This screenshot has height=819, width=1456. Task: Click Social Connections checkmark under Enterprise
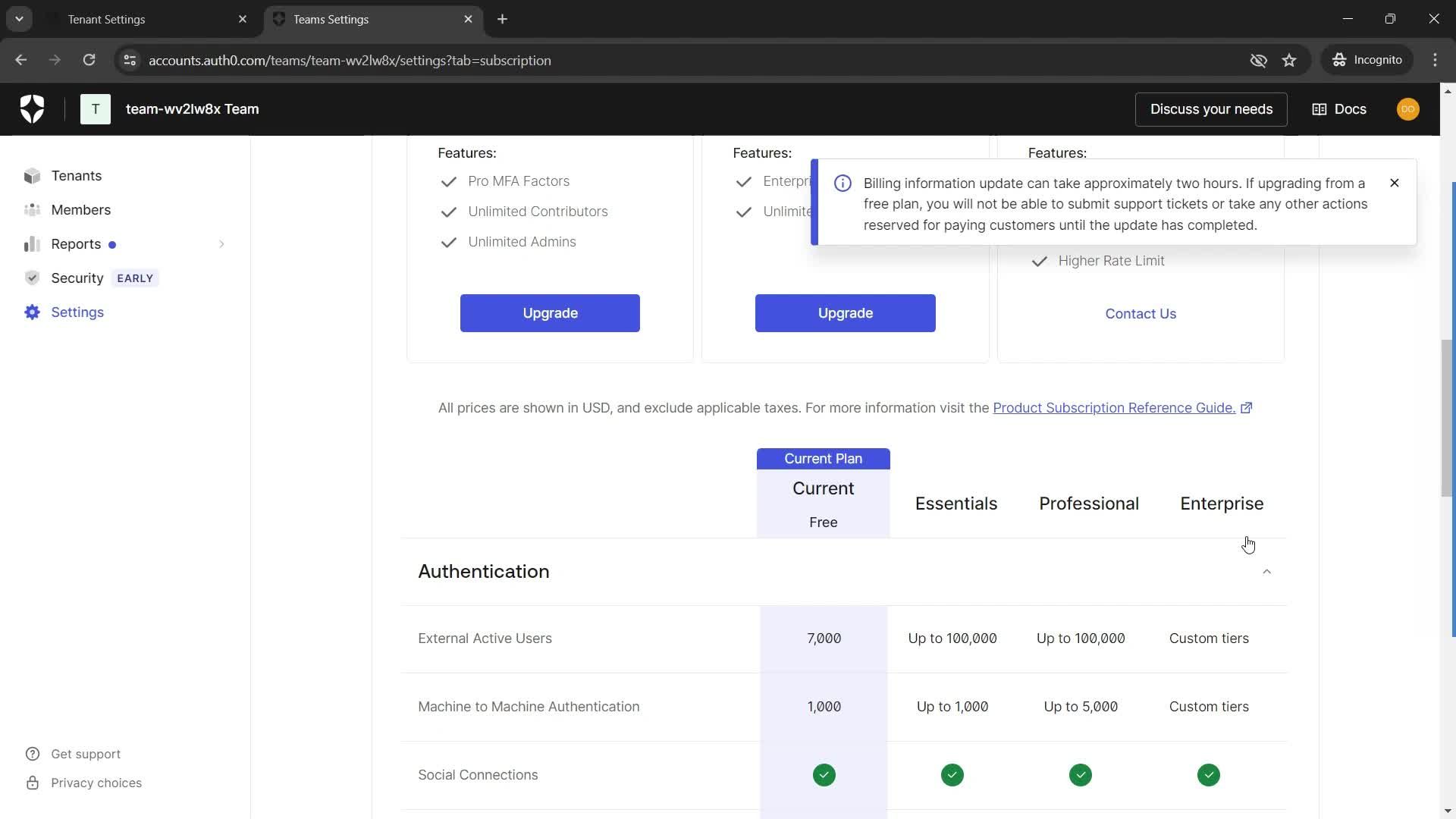point(1209,775)
